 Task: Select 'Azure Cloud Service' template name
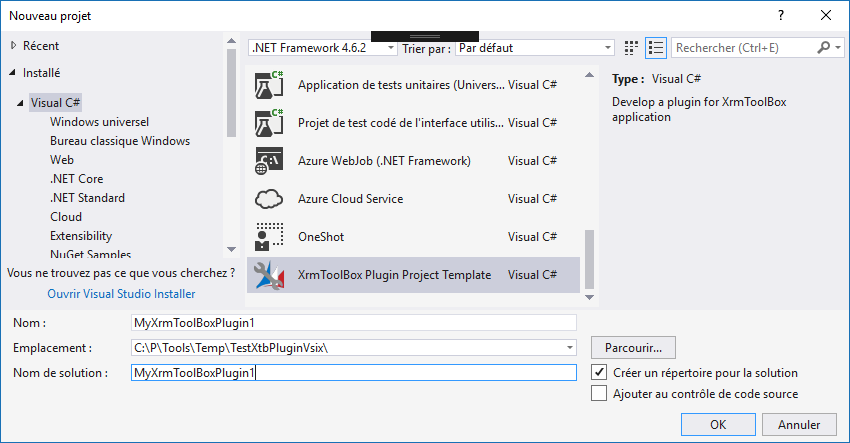point(350,199)
